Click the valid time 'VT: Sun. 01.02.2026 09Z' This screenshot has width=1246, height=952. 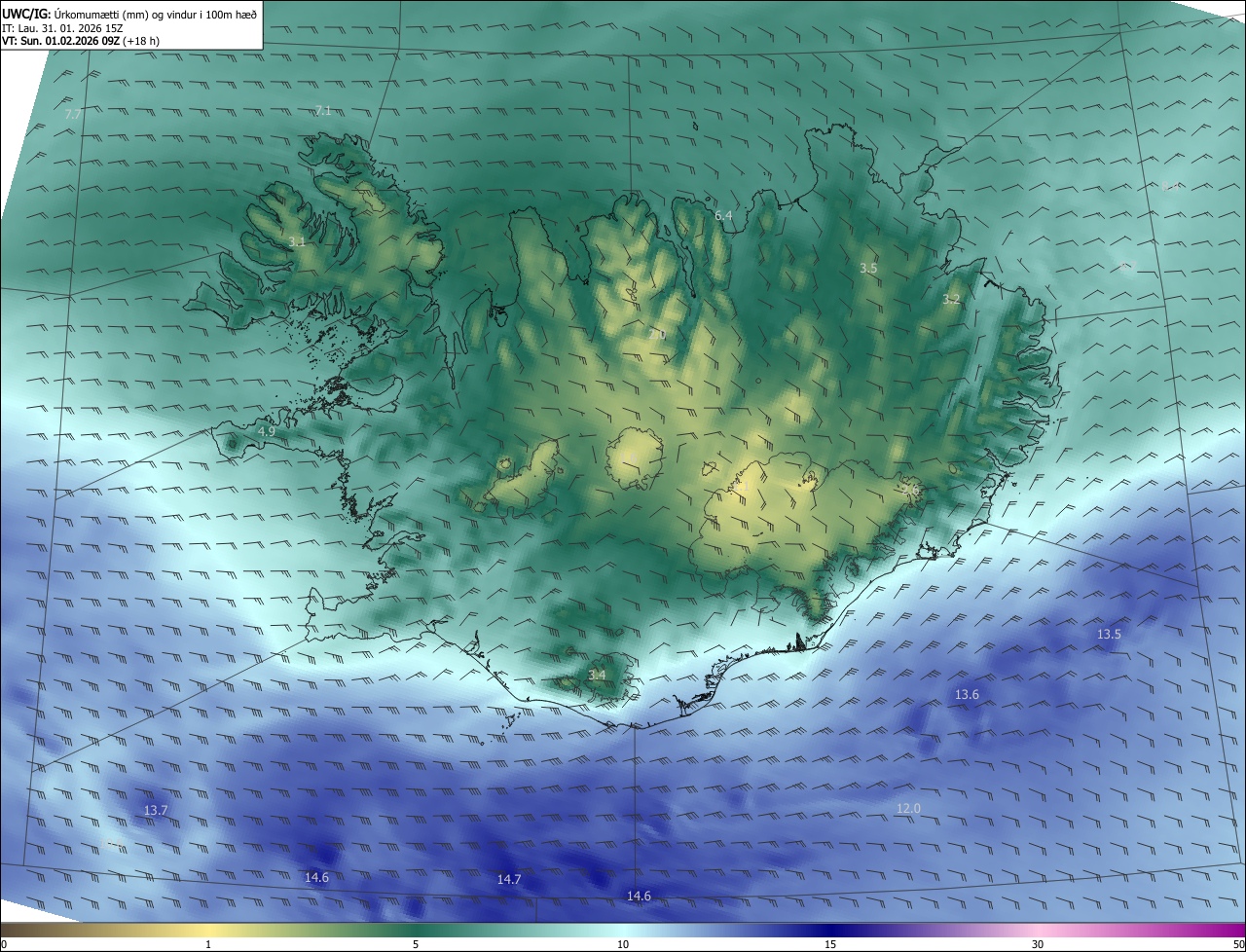click(x=60, y=41)
